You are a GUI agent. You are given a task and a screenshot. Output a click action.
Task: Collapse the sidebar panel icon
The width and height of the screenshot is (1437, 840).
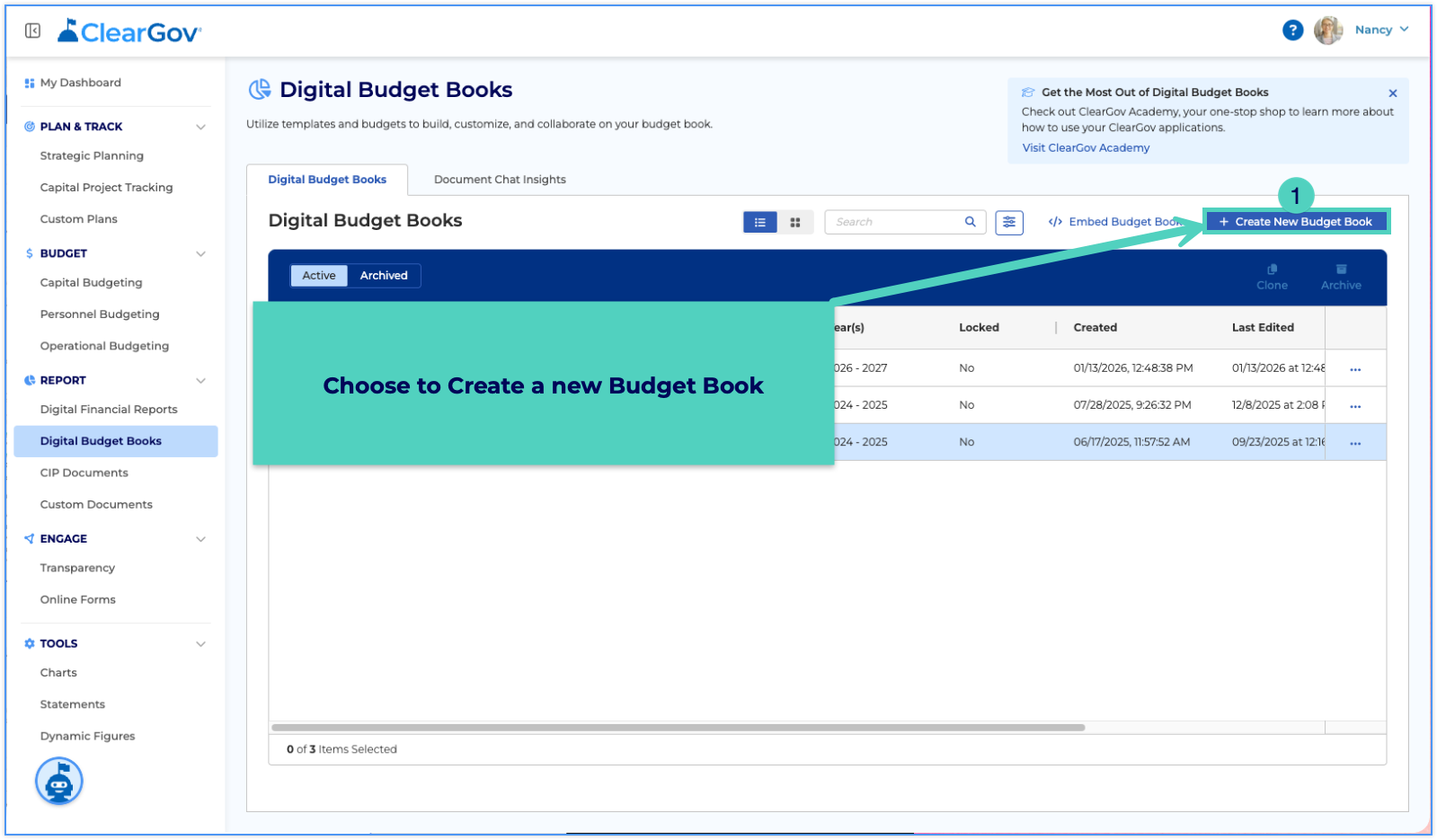tap(33, 31)
